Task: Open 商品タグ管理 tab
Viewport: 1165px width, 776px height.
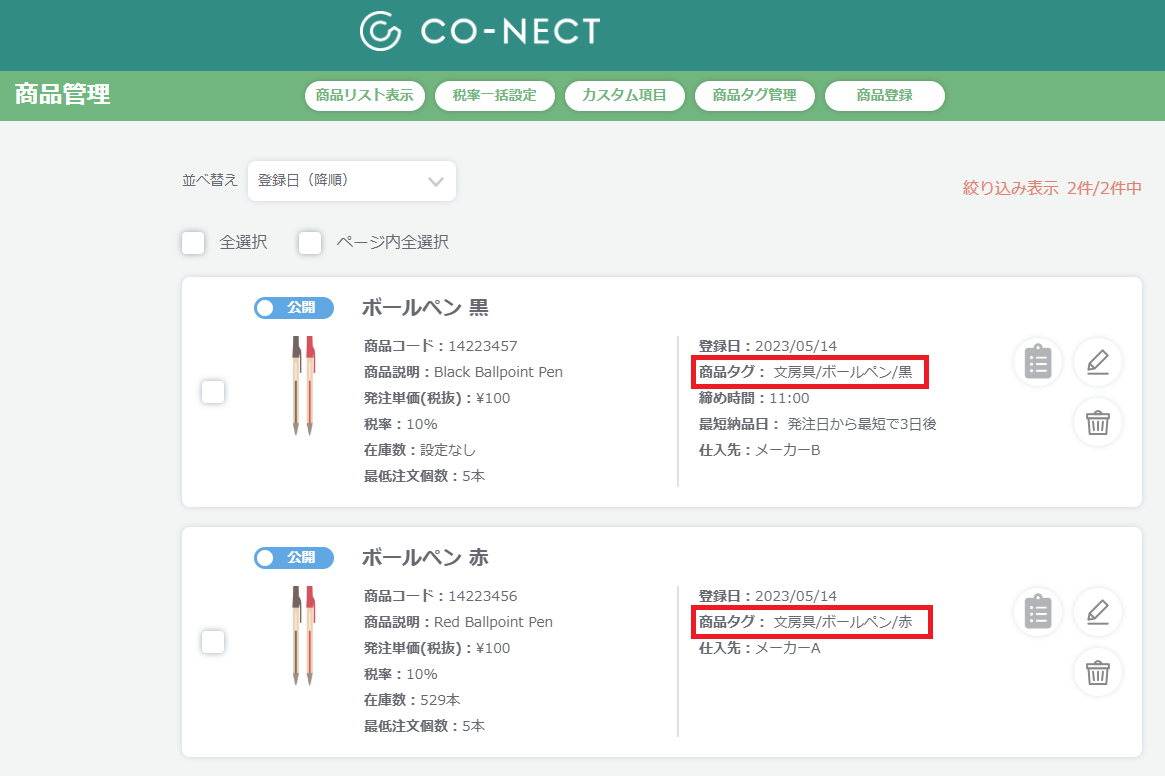Action: pos(755,96)
